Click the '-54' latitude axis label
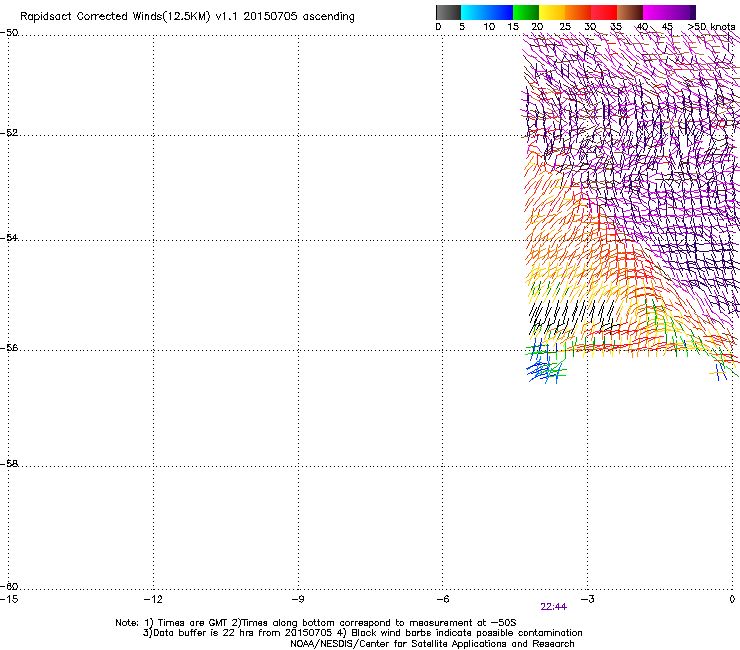The image size is (740, 650). tap(9, 237)
